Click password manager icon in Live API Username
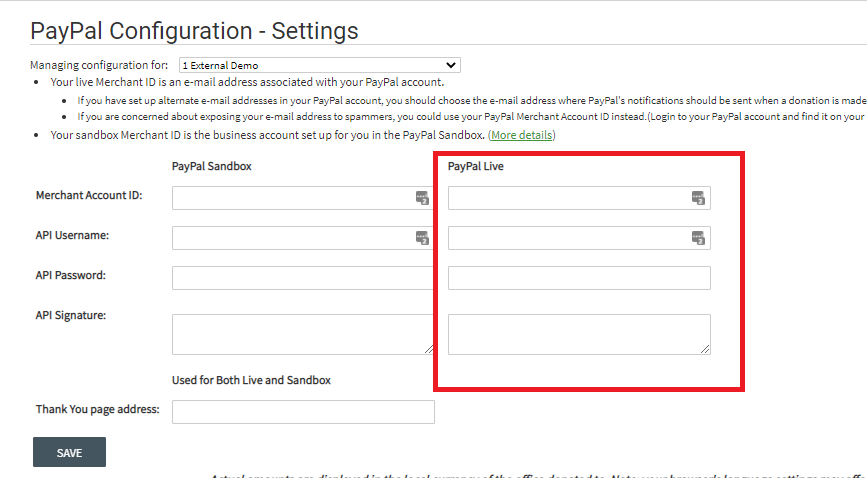This screenshot has width=867, height=478. (x=698, y=238)
